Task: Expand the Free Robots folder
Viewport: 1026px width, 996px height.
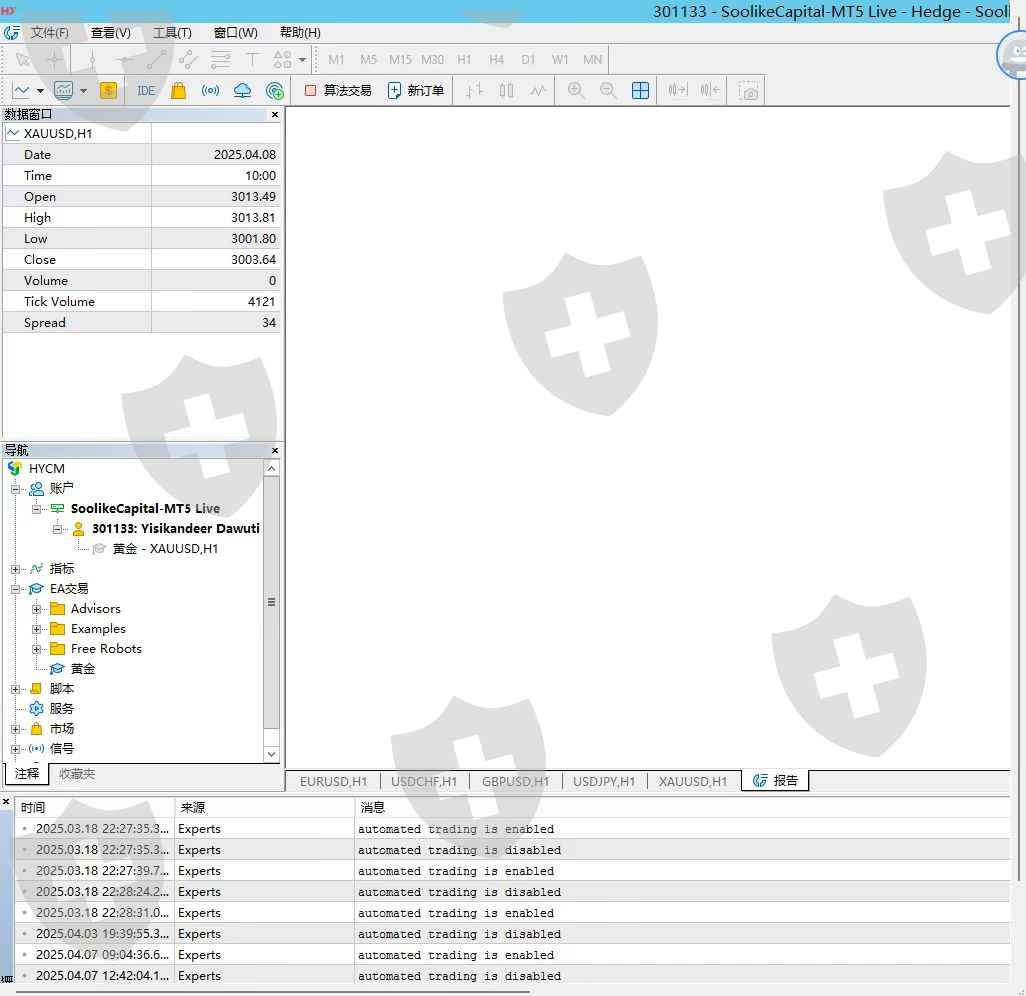Action: tap(37, 649)
